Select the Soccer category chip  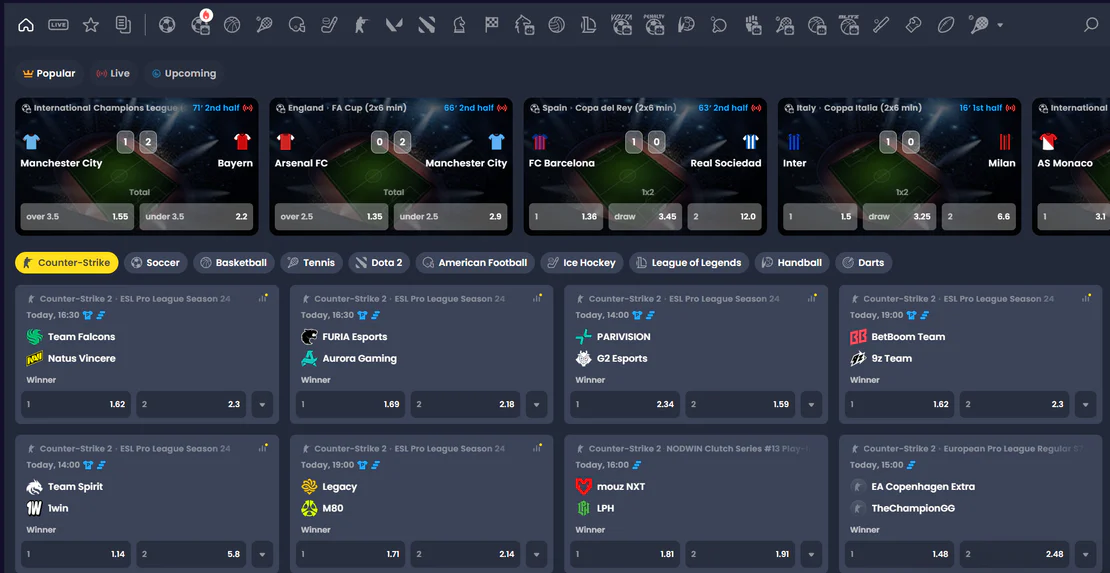pos(156,263)
